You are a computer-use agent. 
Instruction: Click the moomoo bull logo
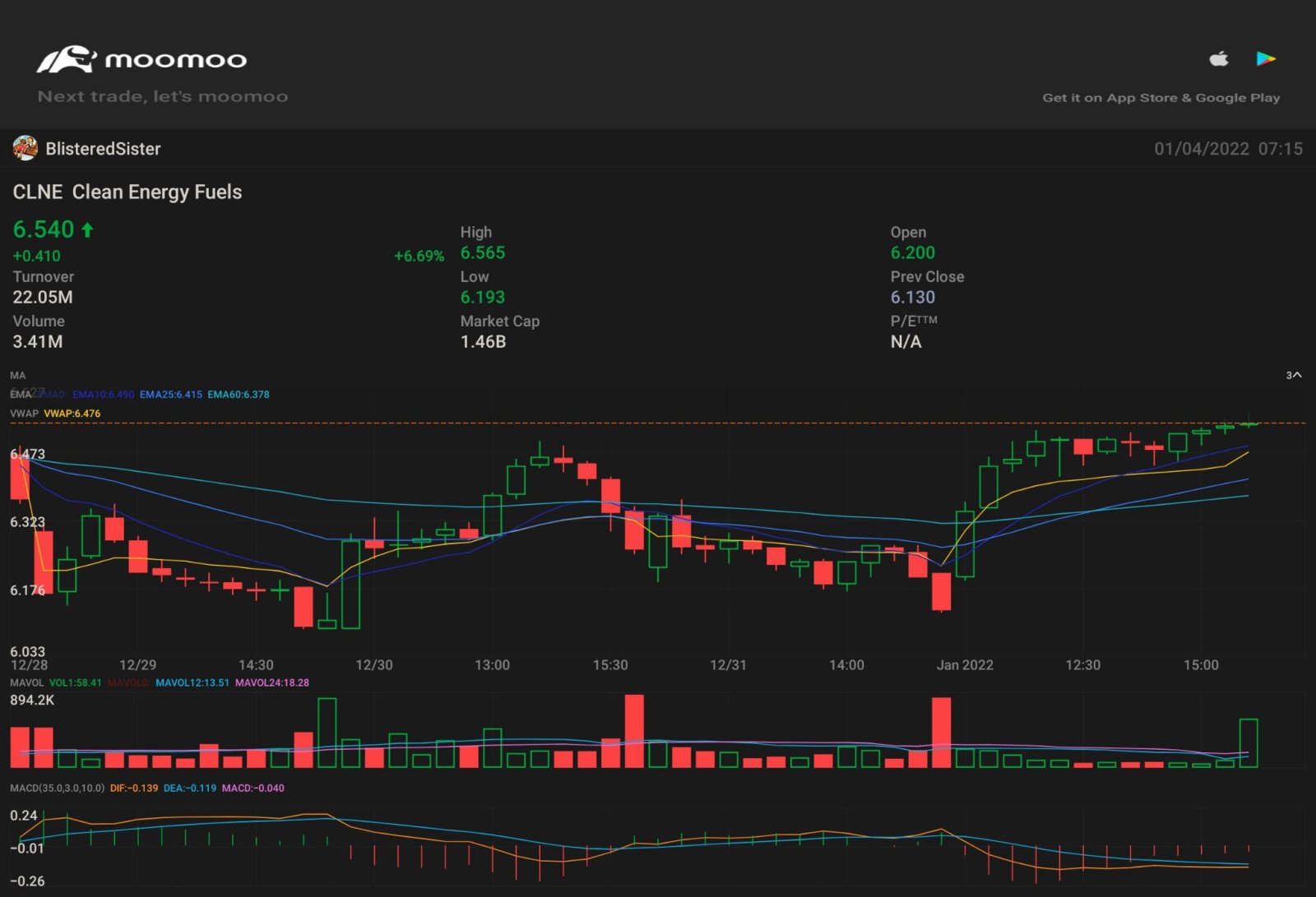[67, 59]
